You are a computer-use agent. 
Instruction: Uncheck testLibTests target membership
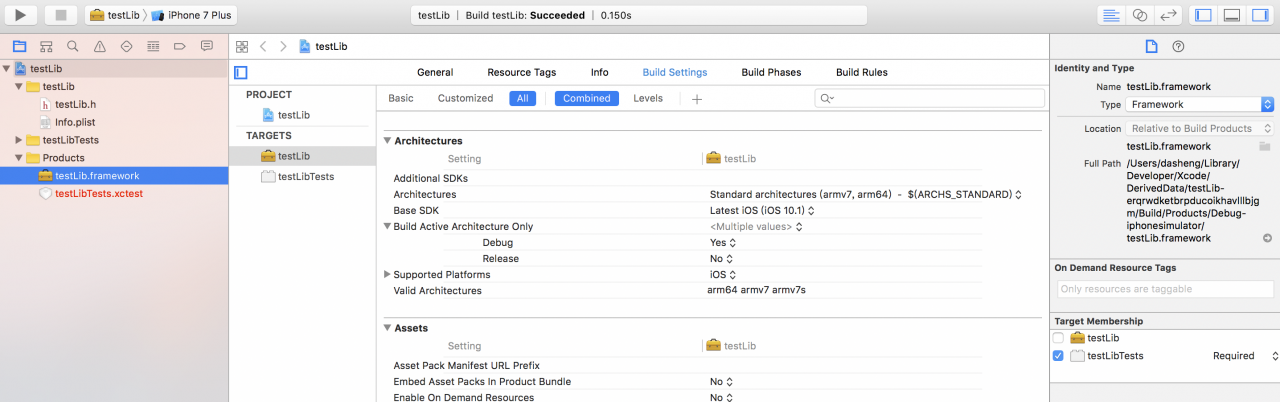click(1058, 356)
